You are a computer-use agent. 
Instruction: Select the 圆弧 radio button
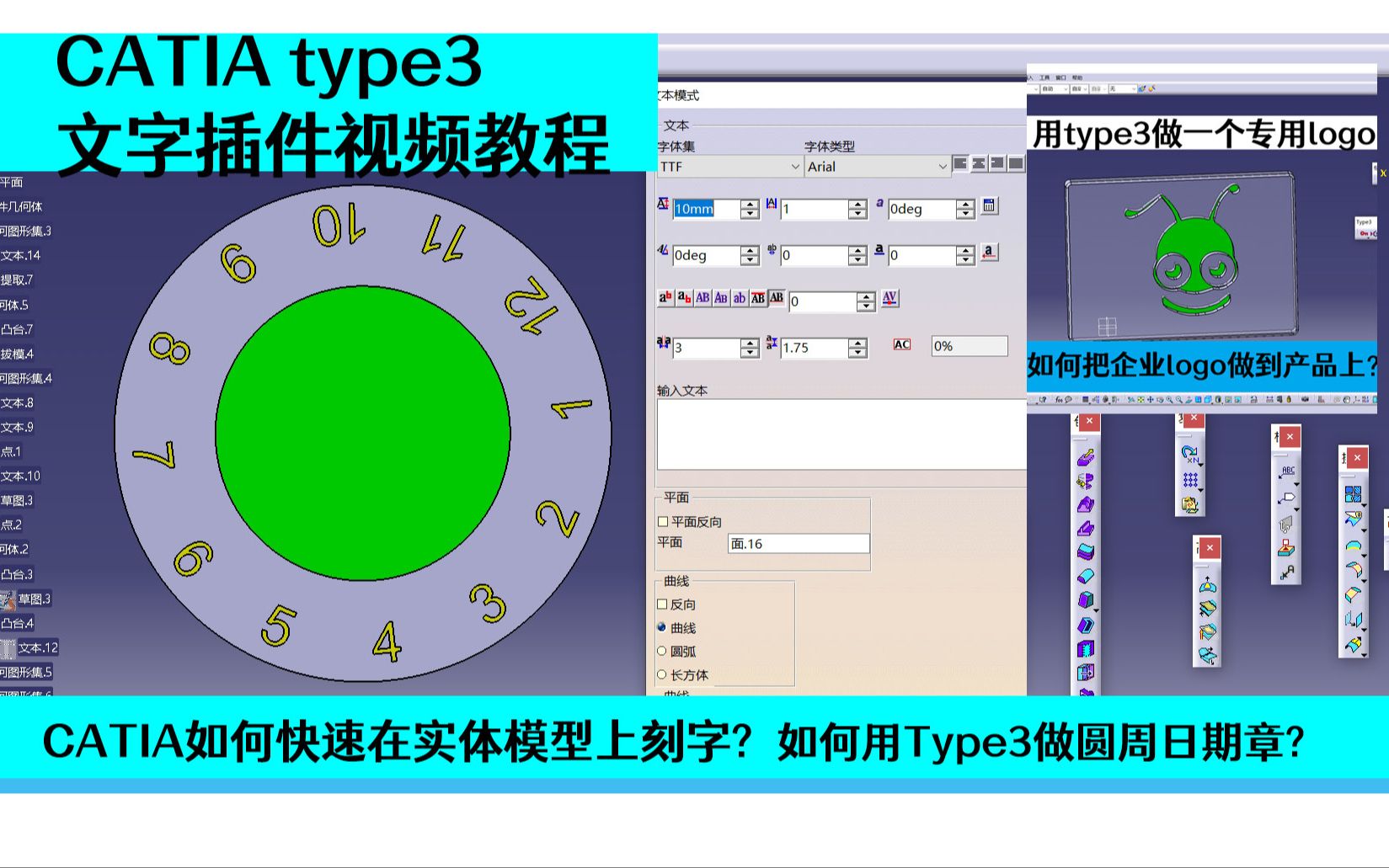660,651
